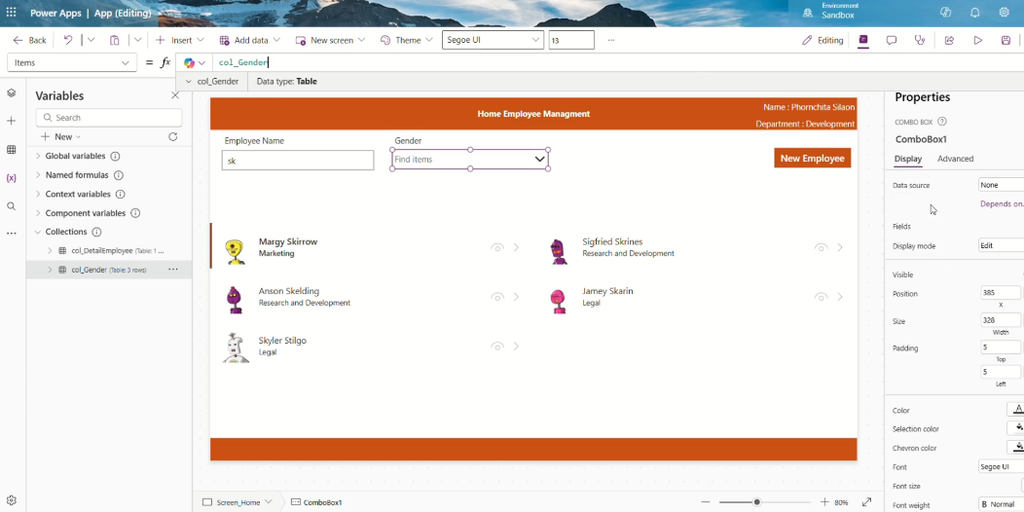Click the Back button

pyautogui.click(x=30, y=40)
